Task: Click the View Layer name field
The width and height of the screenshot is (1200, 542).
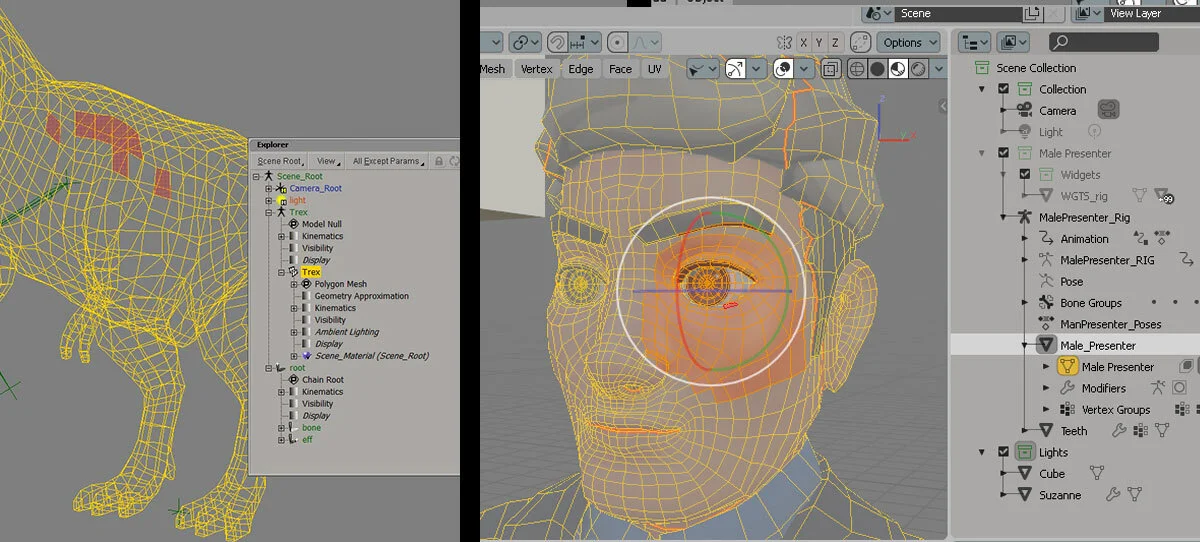Action: point(1151,13)
